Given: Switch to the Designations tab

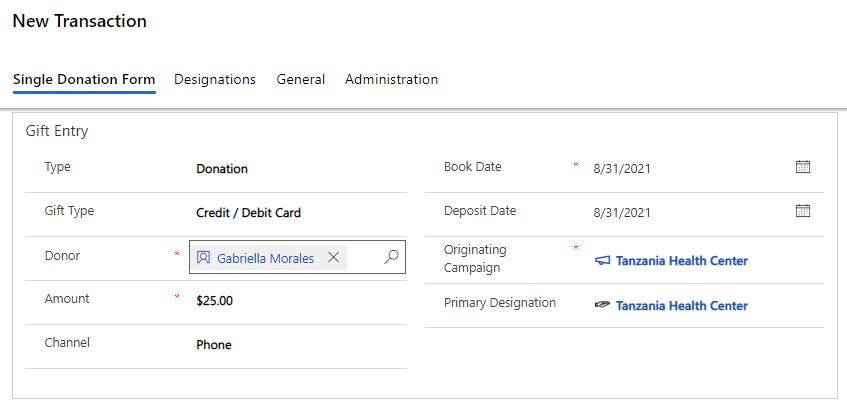Looking at the screenshot, I should pos(215,79).
